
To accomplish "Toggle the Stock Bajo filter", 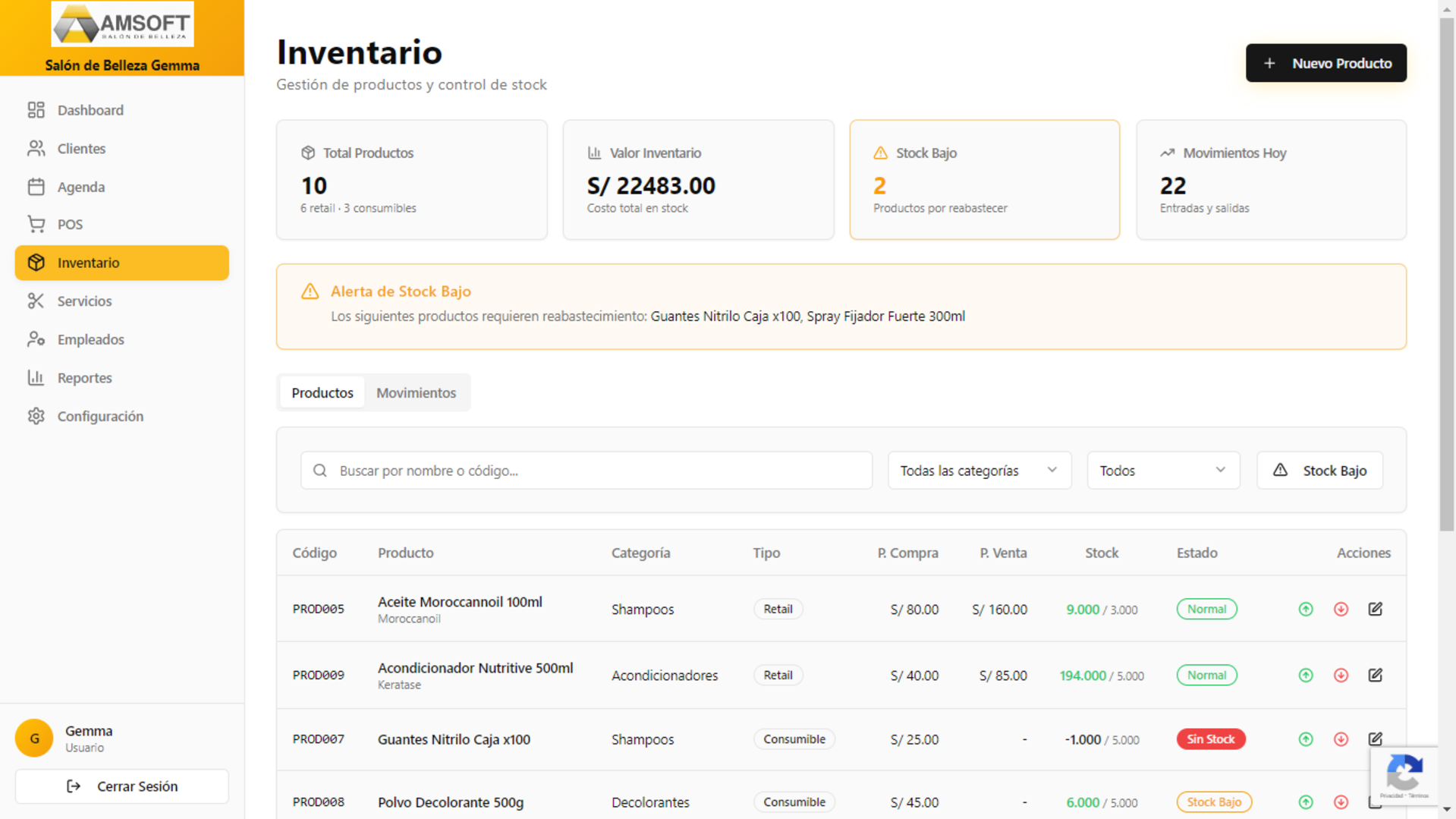I will coord(1319,470).
